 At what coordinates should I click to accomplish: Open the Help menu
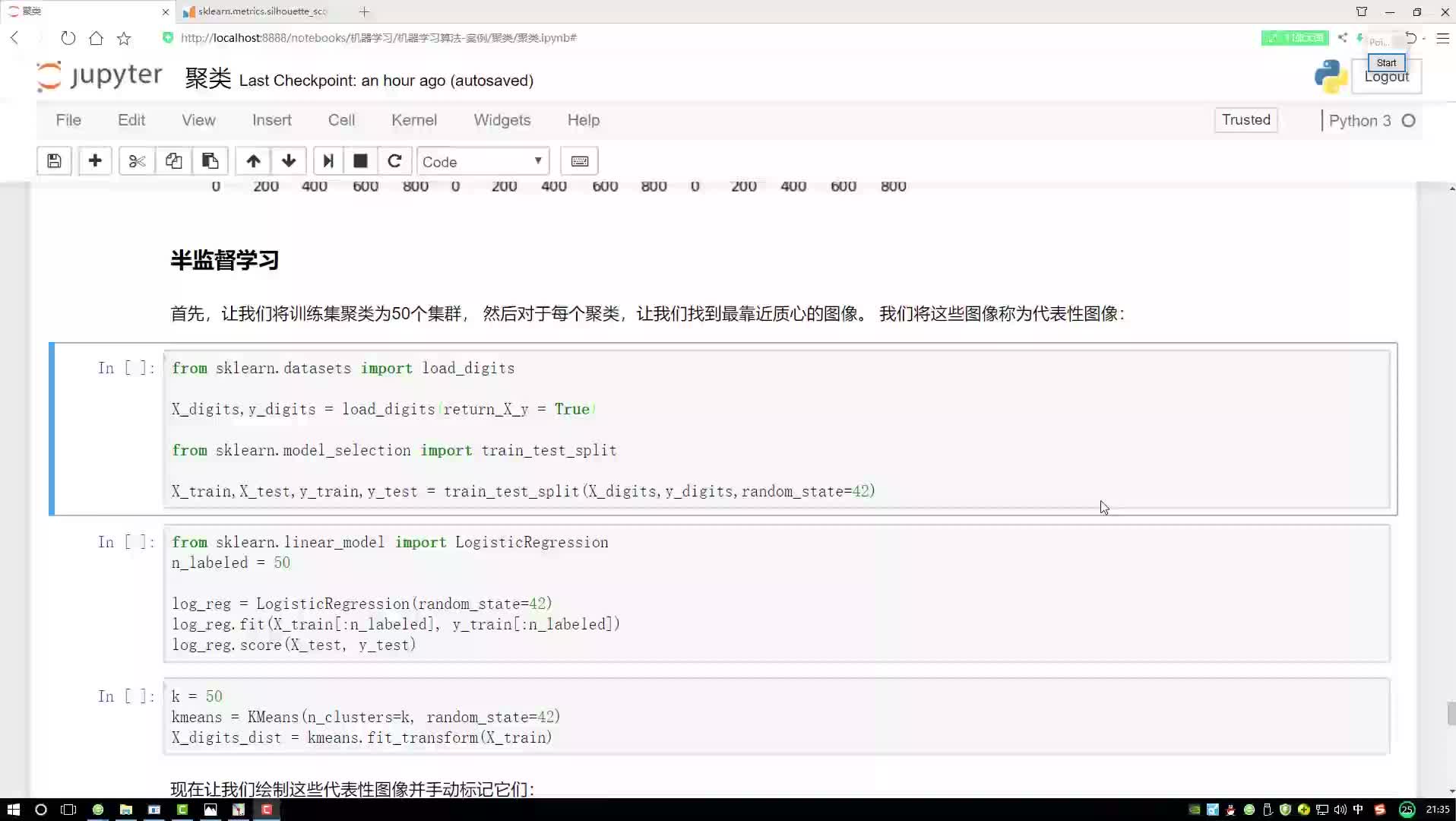(x=584, y=120)
